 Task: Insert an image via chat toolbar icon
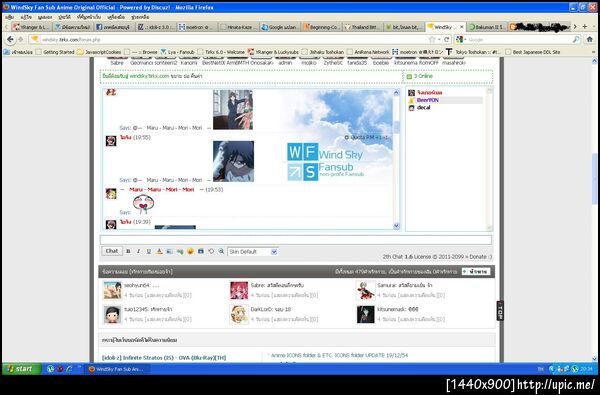point(170,251)
